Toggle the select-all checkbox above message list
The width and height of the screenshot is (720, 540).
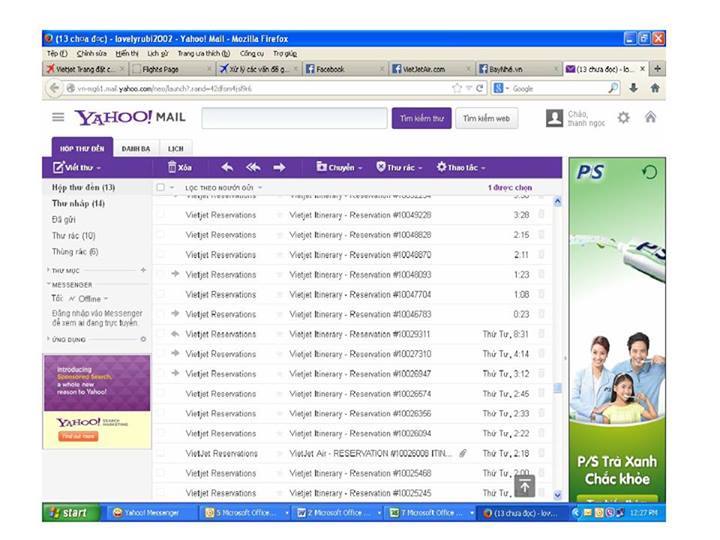(160, 187)
